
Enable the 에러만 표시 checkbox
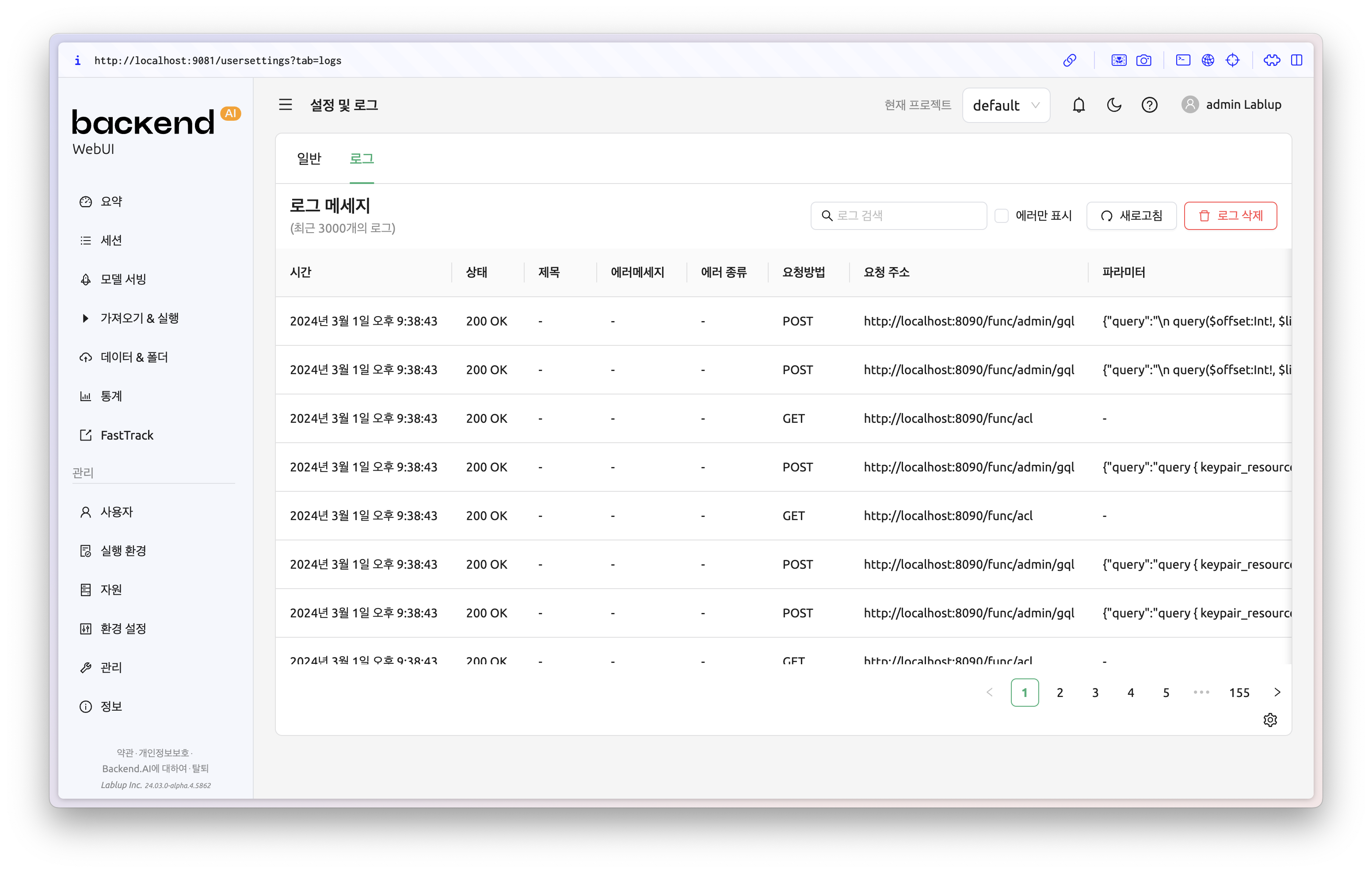(x=1001, y=215)
